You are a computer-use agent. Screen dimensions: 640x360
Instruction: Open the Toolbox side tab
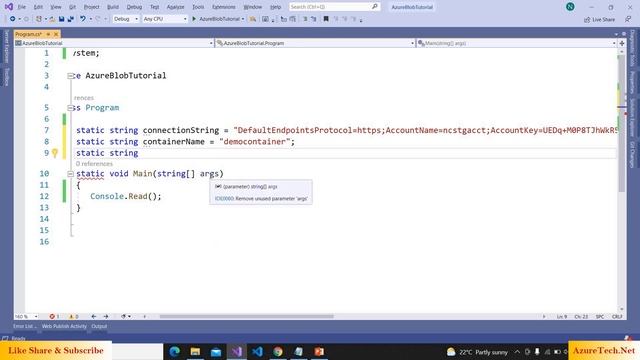pyautogui.click(x=6, y=76)
